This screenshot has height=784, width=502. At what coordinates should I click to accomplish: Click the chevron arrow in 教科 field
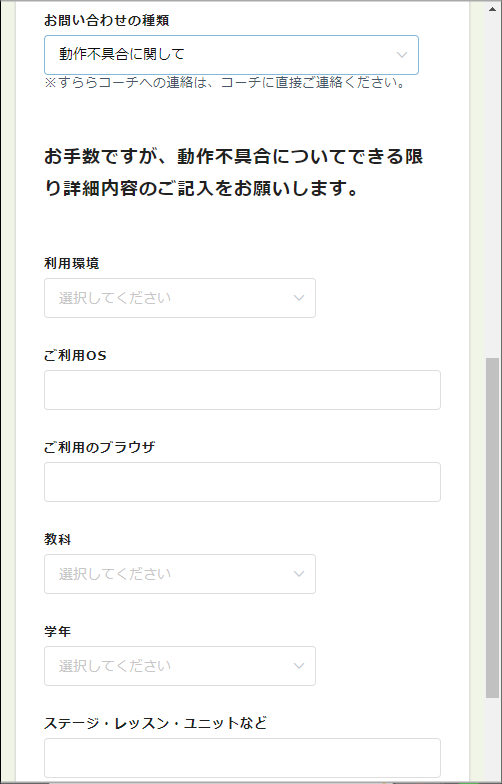coord(299,574)
